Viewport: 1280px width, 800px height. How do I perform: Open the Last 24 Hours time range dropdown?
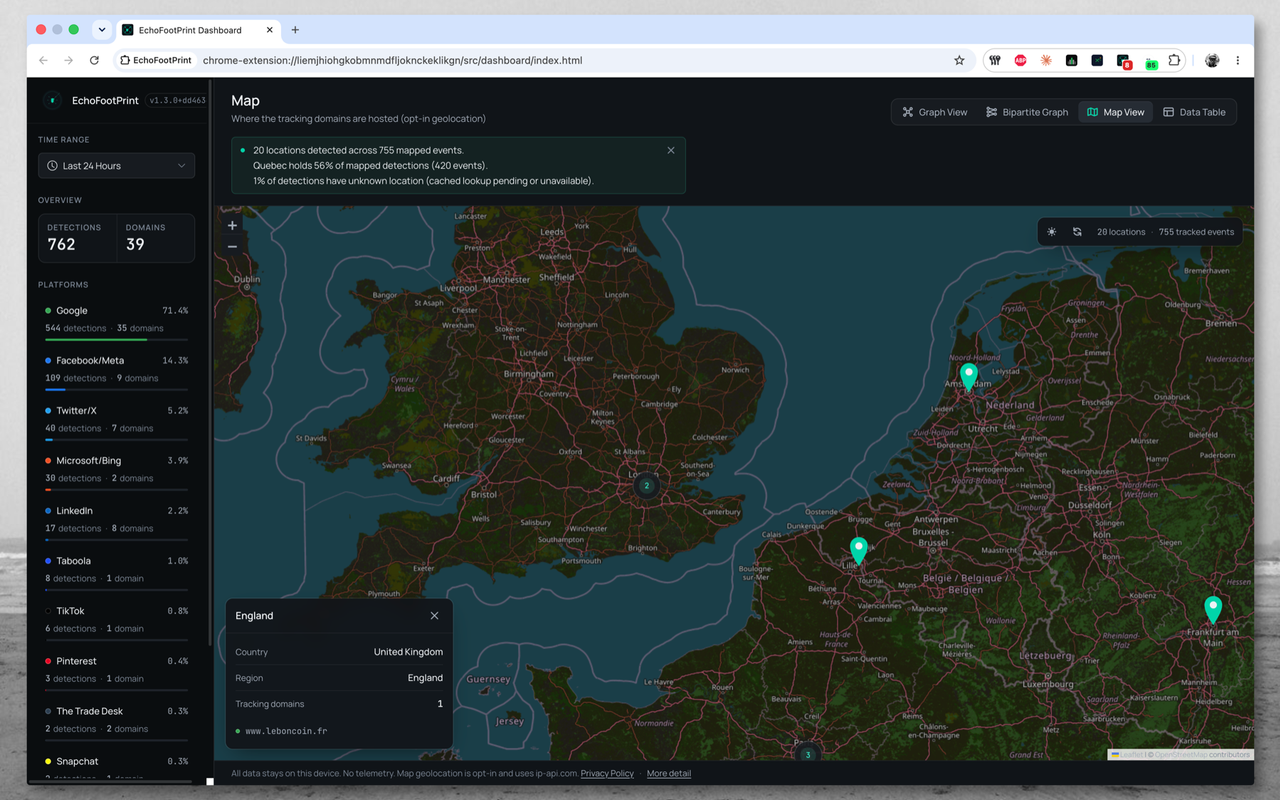[x=116, y=166]
